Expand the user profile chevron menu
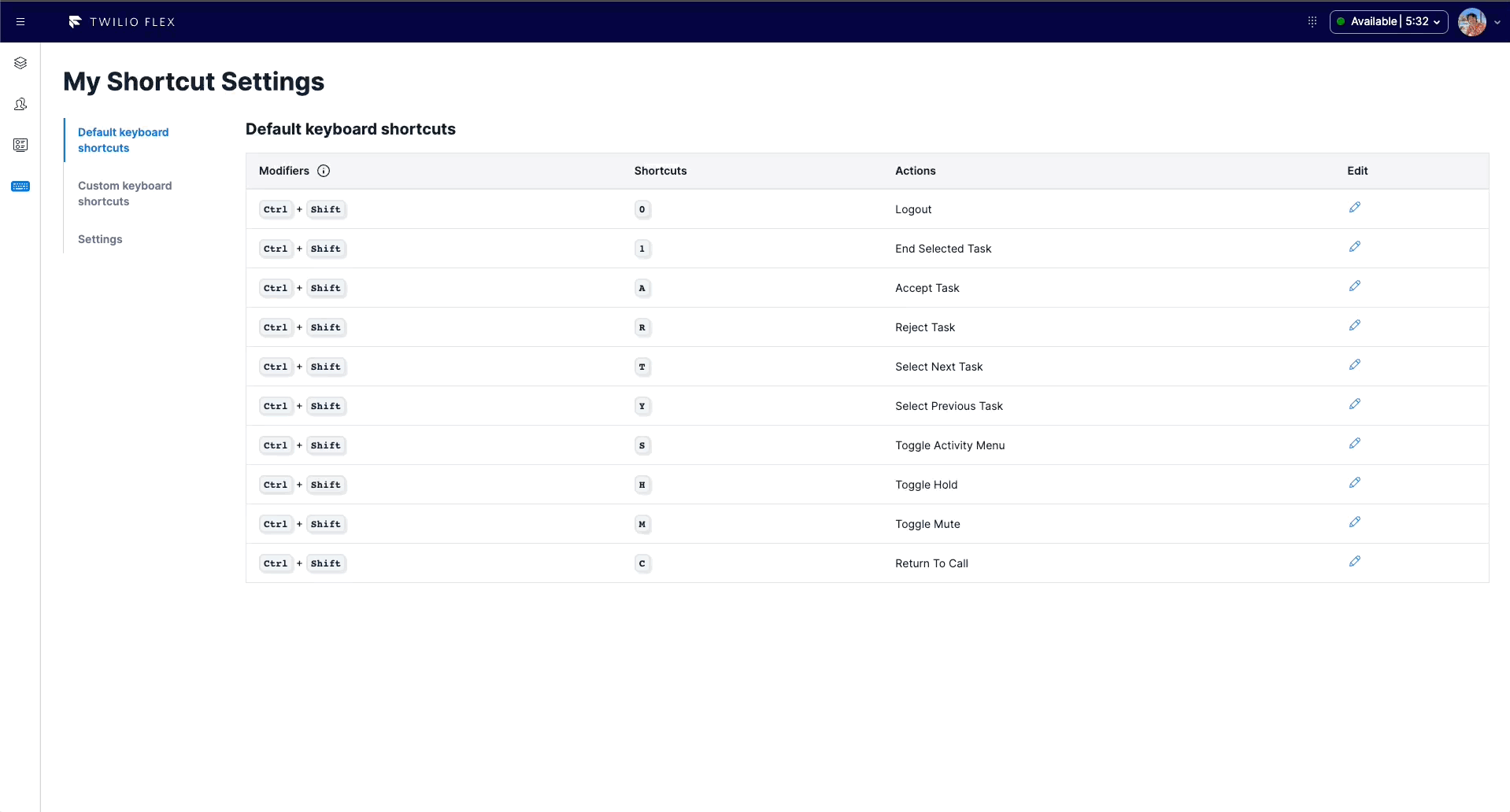The width and height of the screenshot is (1510, 812). pos(1497,23)
